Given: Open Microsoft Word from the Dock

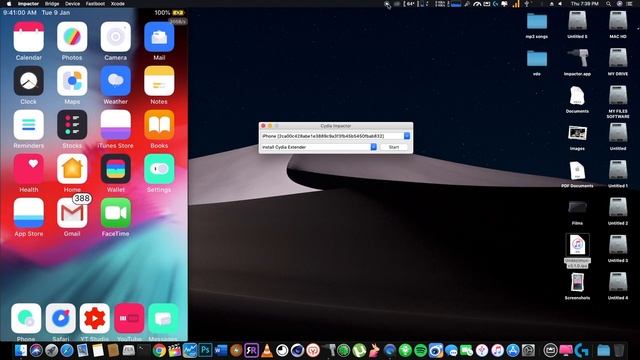Looking at the screenshot, I should click(221, 350).
